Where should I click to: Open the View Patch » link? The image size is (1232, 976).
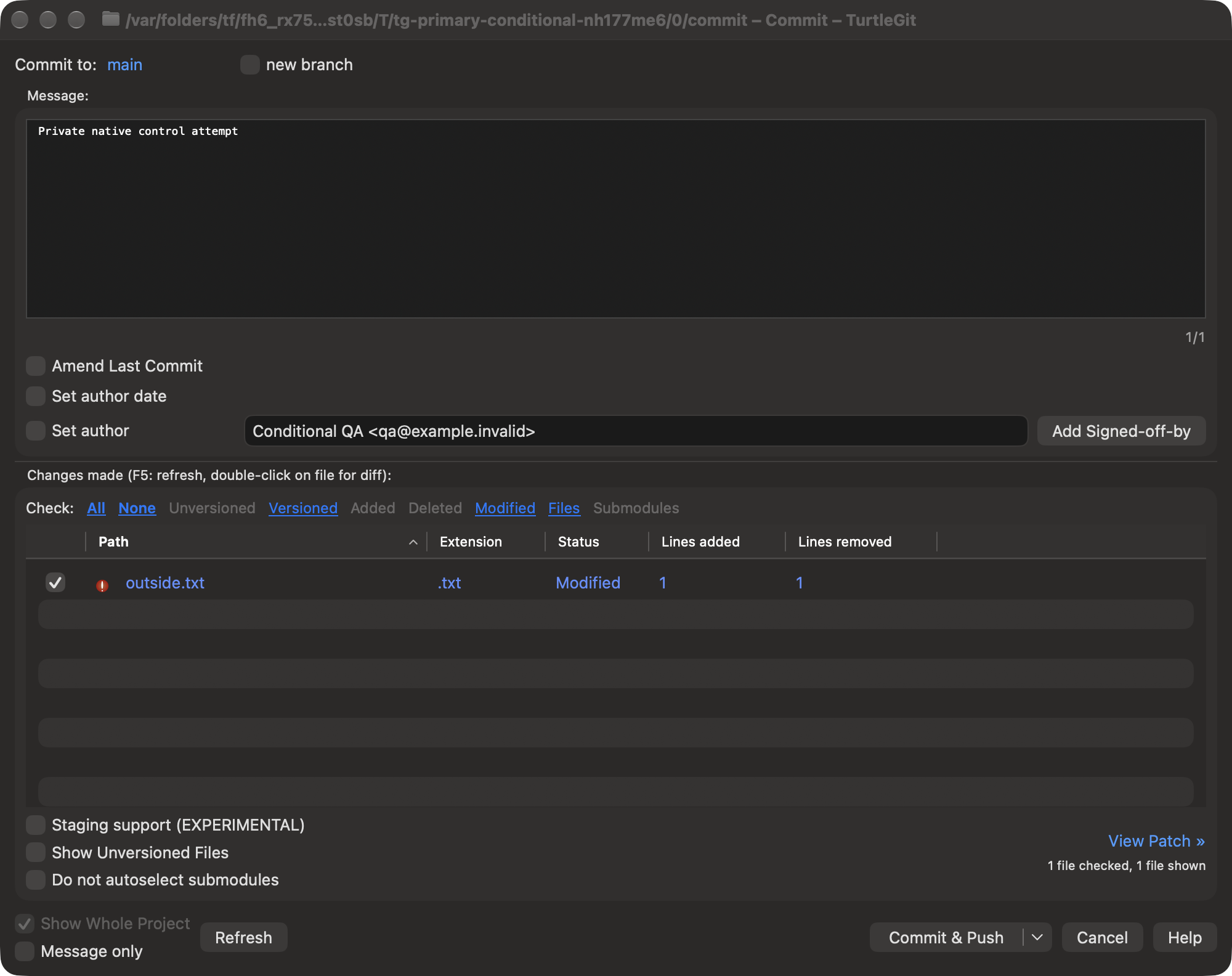[1156, 841]
